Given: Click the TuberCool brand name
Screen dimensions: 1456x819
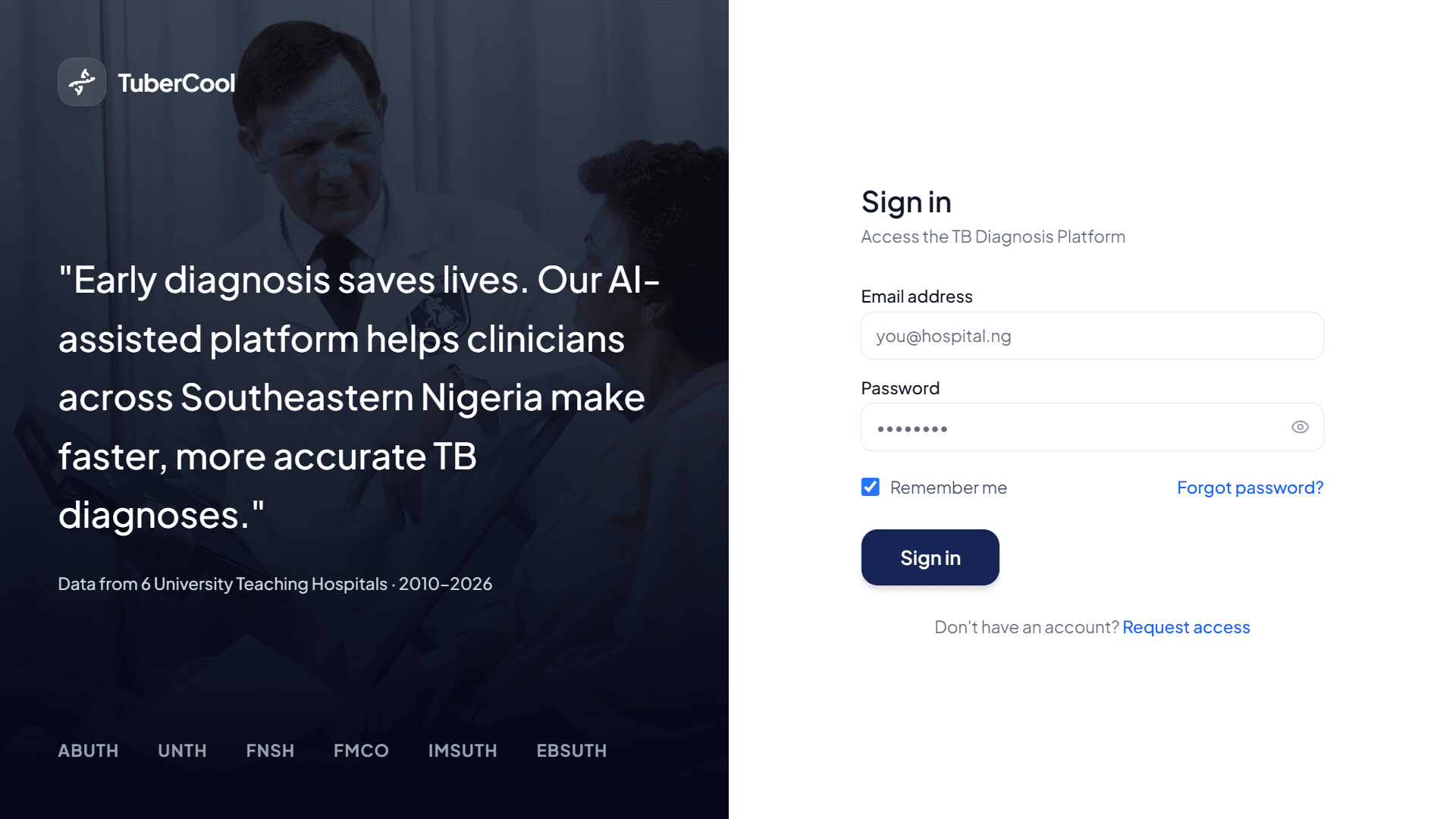Looking at the screenshot, I should pos(176,83).
